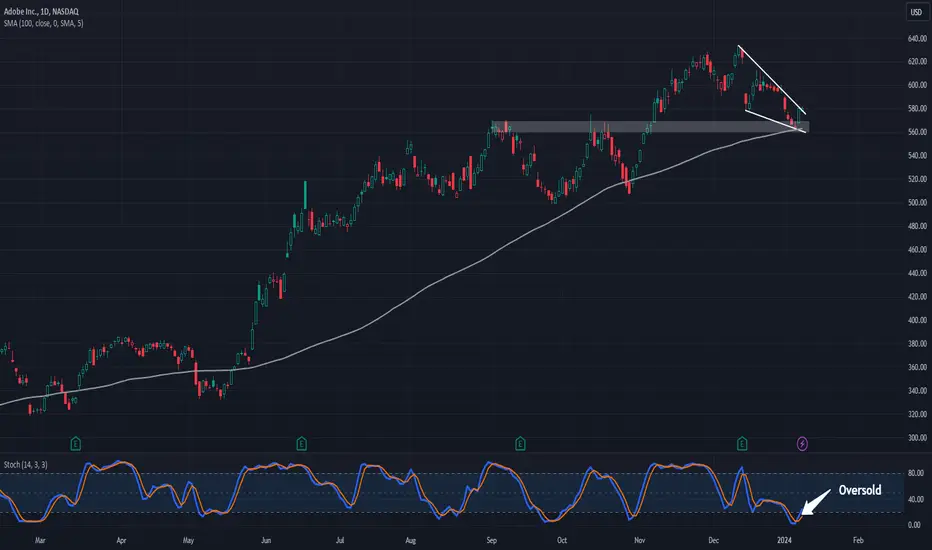Click the 80.00 stochastic axis label
This screenshot has width=932, height=550.
[915, 473]
